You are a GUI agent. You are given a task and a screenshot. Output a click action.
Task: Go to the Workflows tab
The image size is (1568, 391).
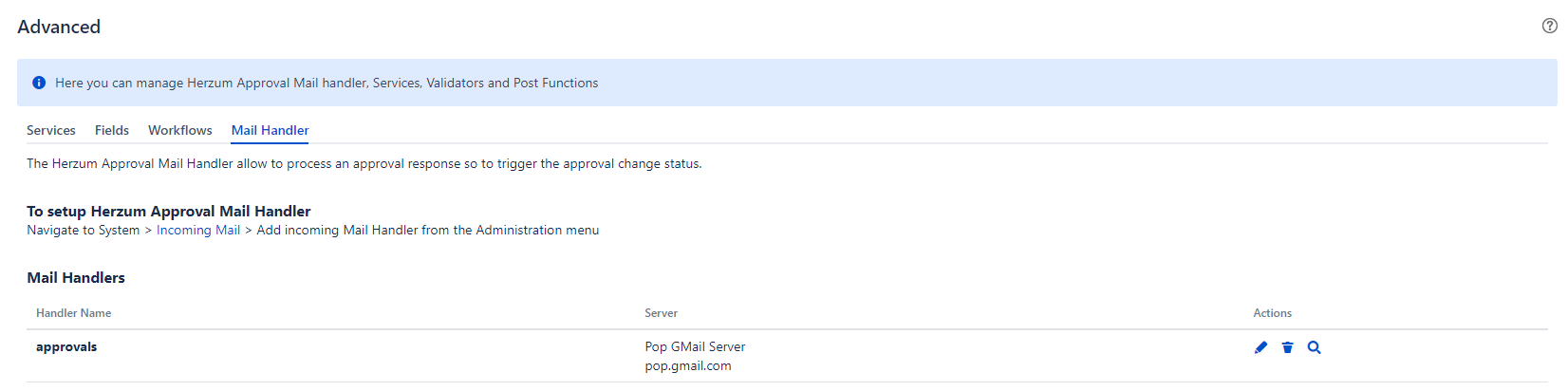click(180, 131)
